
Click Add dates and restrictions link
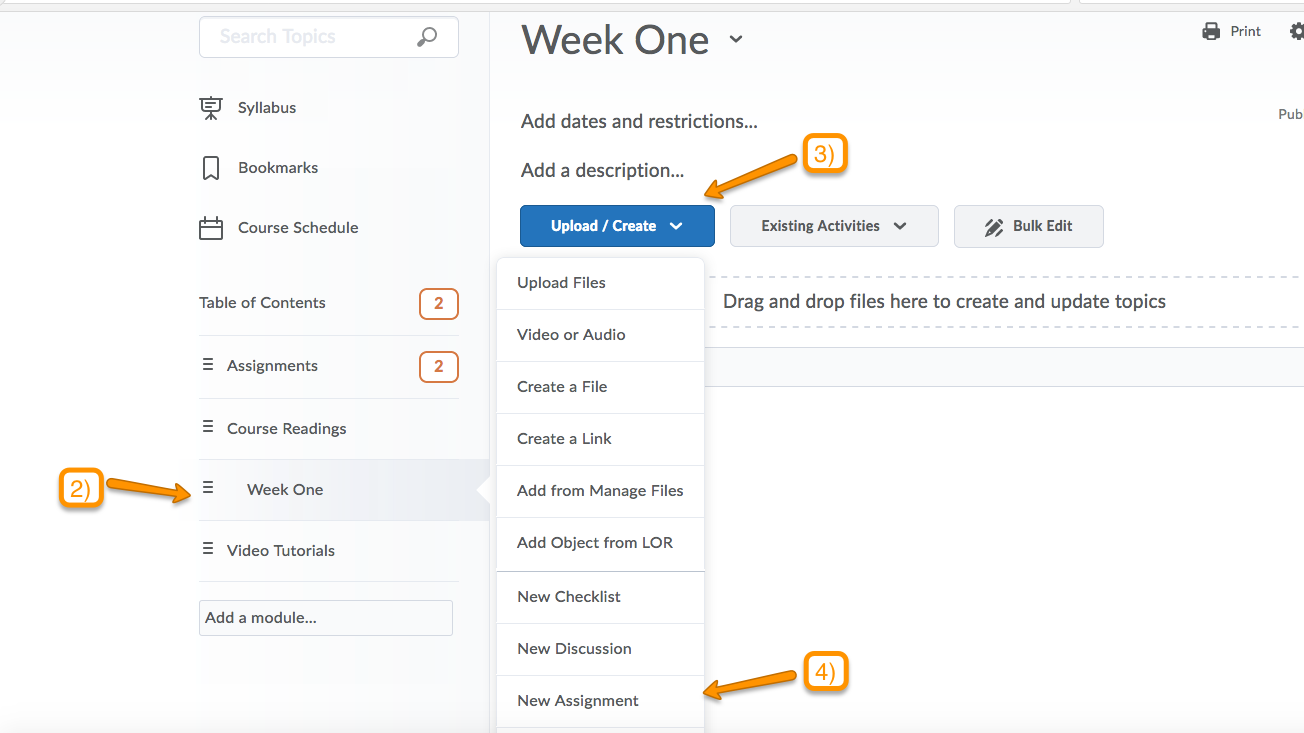[x=639, y=122]
